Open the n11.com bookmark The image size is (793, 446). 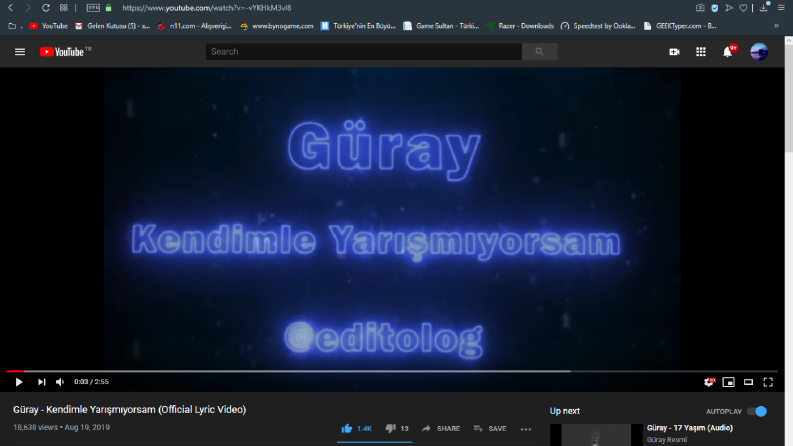(x=194, y=26)
